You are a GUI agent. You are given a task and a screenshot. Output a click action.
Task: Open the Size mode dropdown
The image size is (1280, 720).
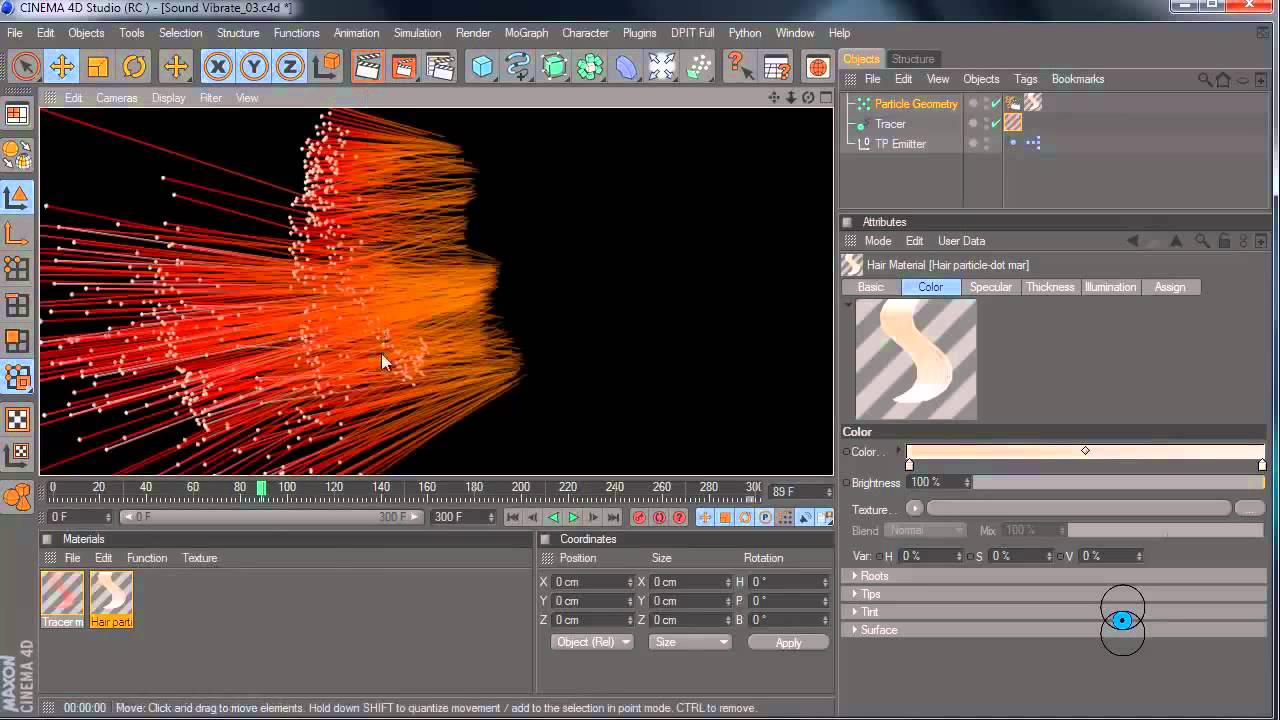(x=690, y=642)
